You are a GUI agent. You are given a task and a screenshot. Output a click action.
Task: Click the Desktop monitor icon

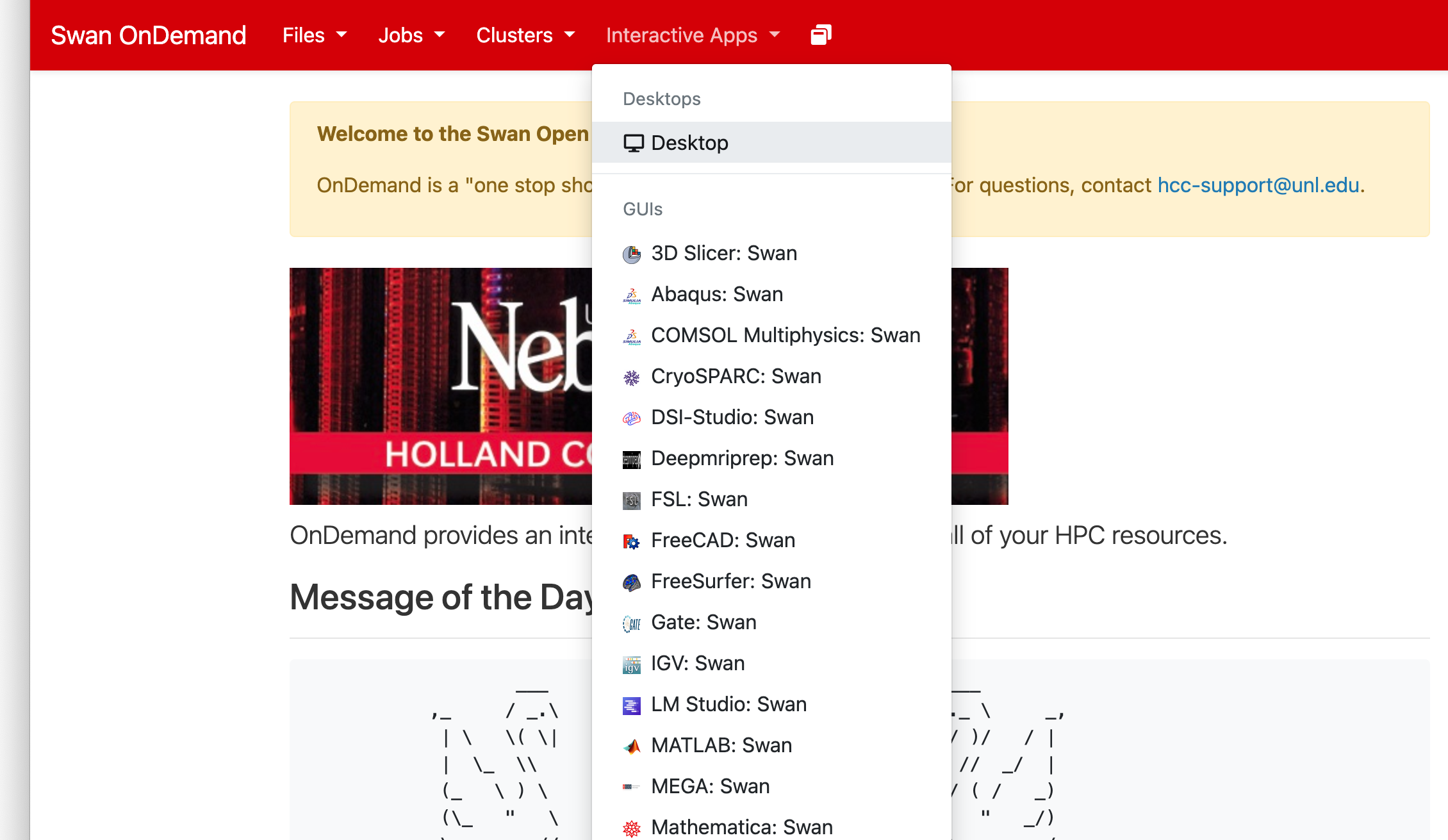(634, 143)
